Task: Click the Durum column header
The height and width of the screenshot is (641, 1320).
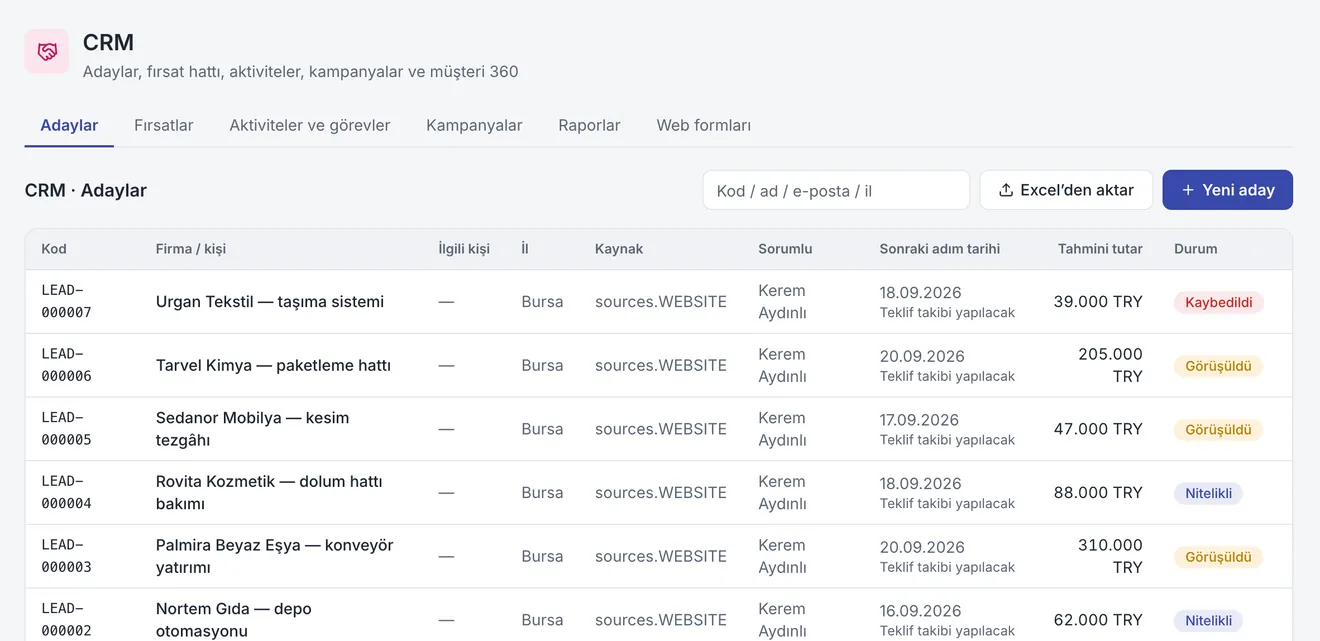Action: 1196,249
